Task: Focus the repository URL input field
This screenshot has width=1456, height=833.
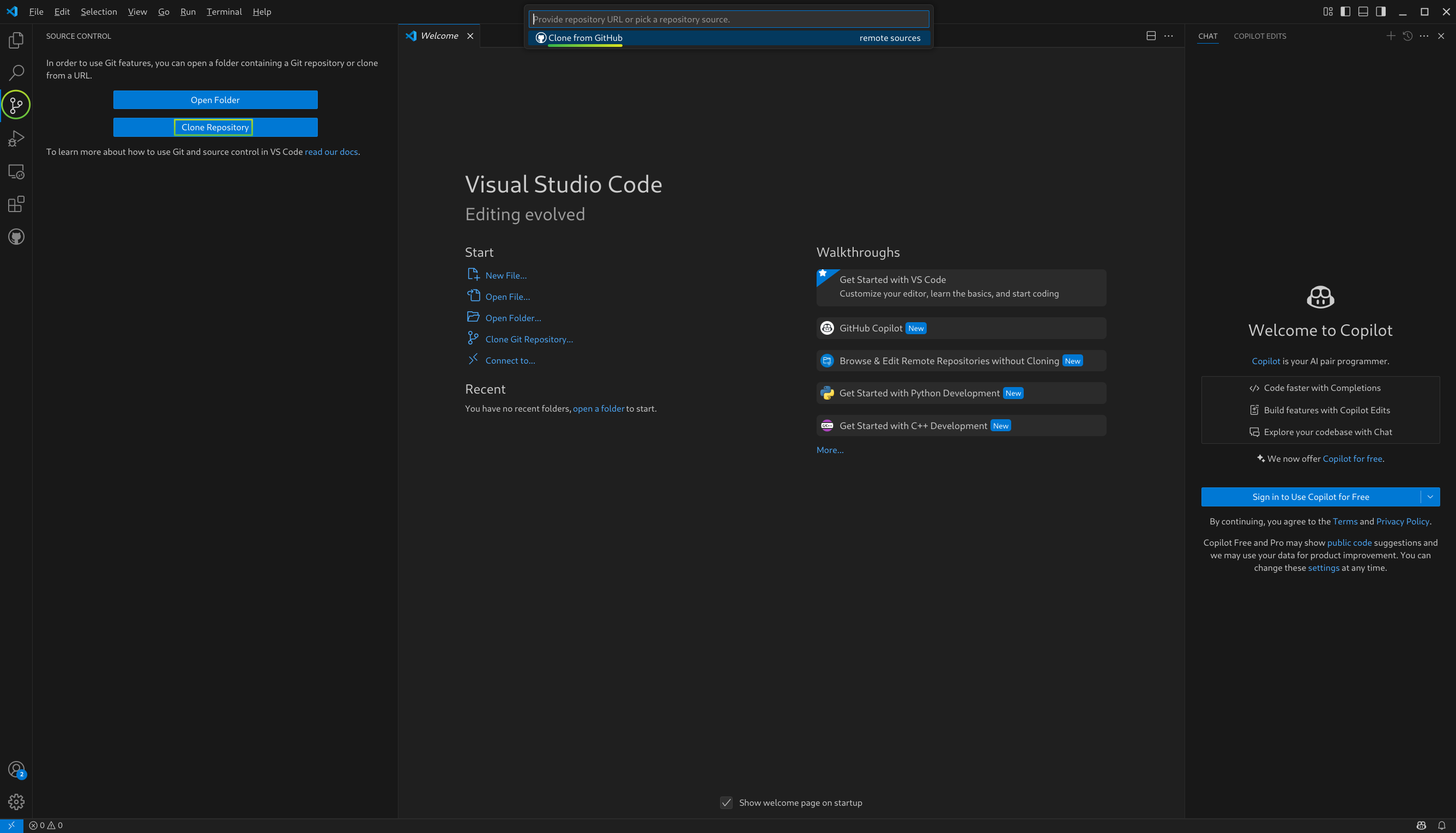Action: point(729,19)
